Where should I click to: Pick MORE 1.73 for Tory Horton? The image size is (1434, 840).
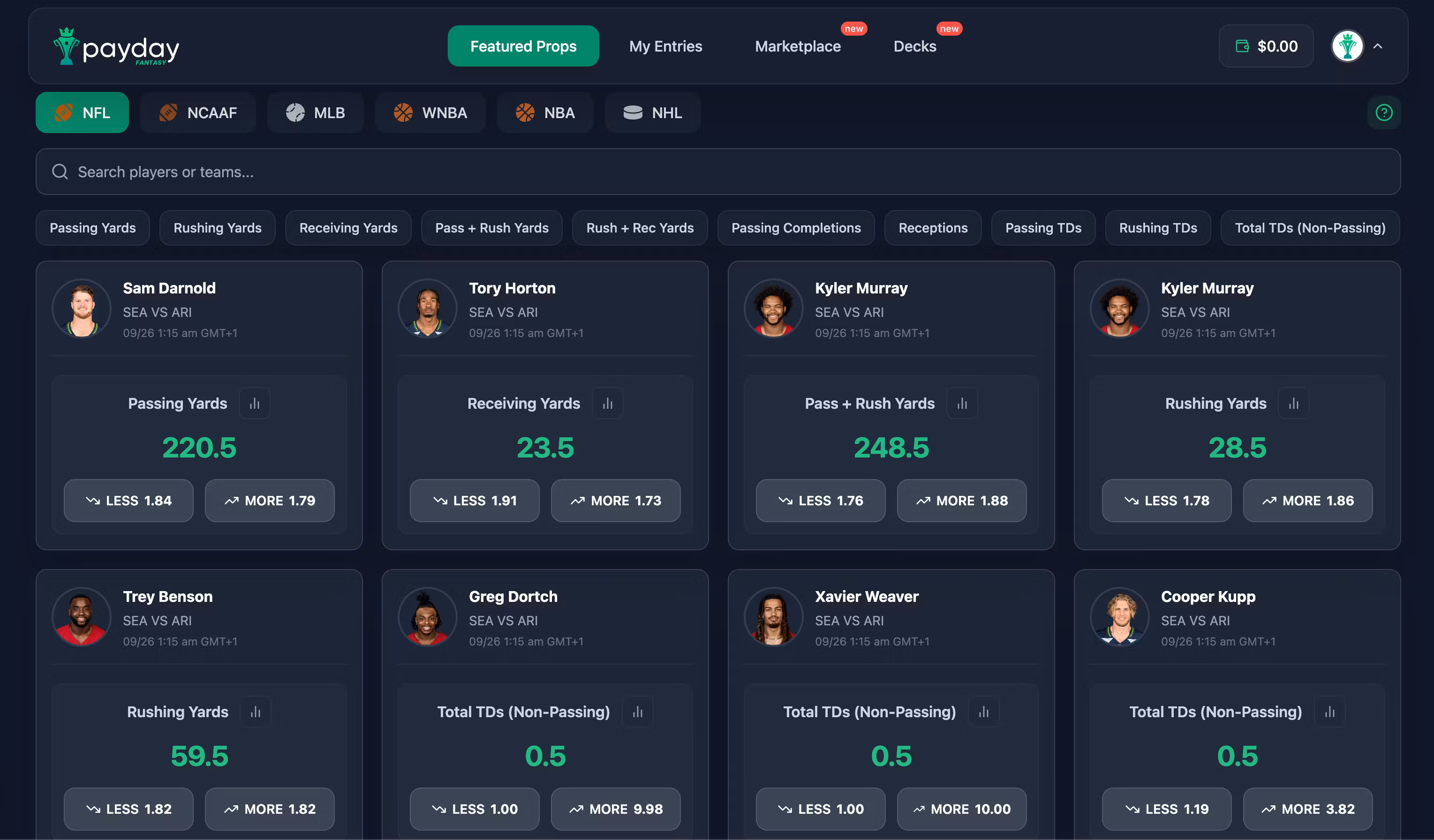[x=616, y=501]
